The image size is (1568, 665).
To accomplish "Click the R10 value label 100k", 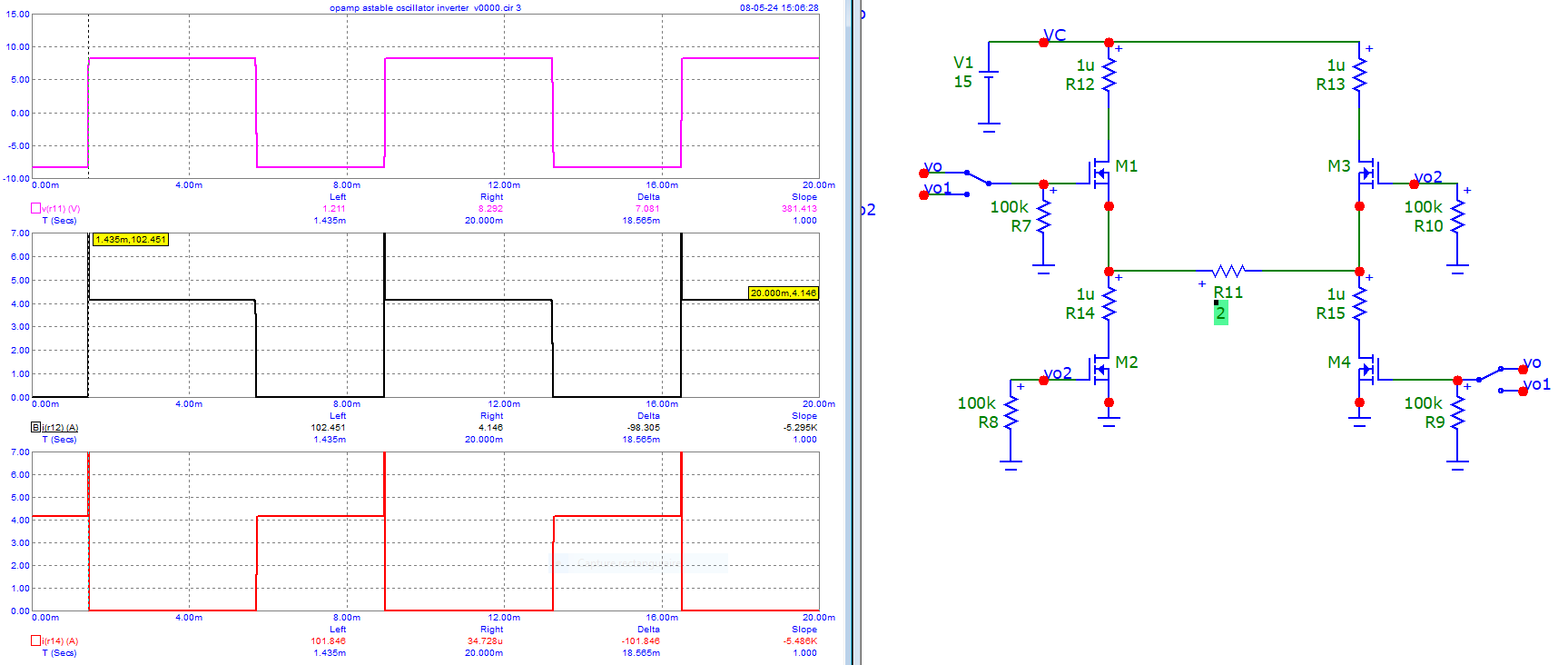I will pos(1423,207).
